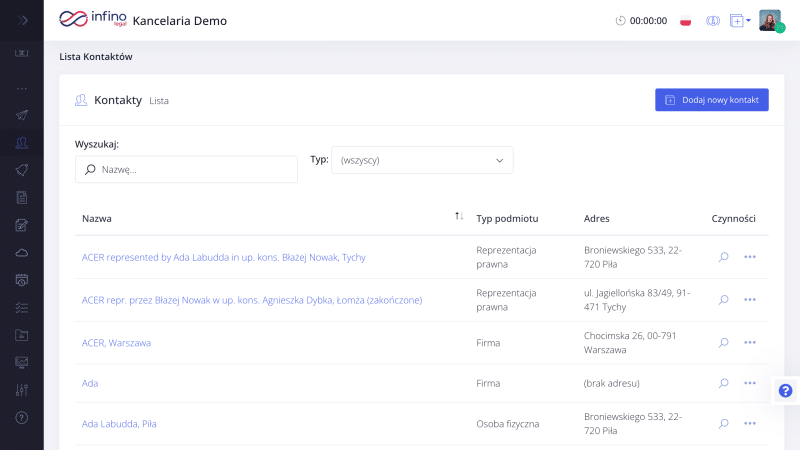This screenshot has height=450, width=800.
Task: Open the Ada Labudda, Piła contact
Action: coord(119,424)
